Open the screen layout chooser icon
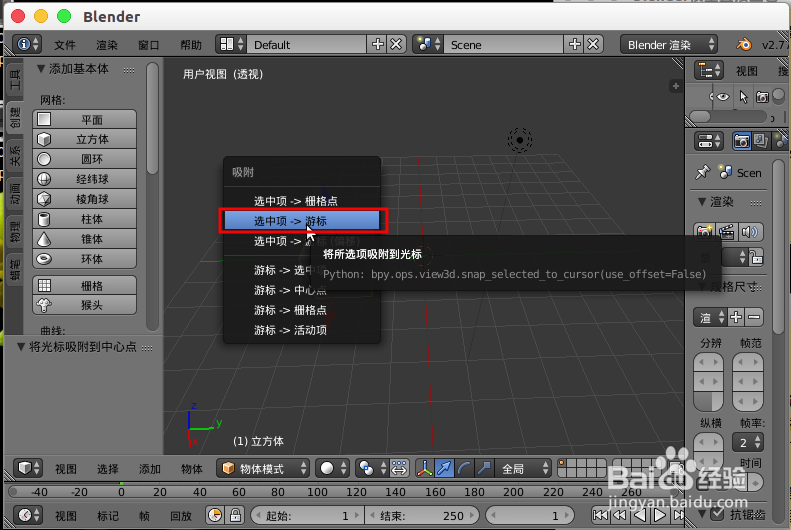Screen dimensions: 791x530 pyautogui.click(x=231, y=44)
